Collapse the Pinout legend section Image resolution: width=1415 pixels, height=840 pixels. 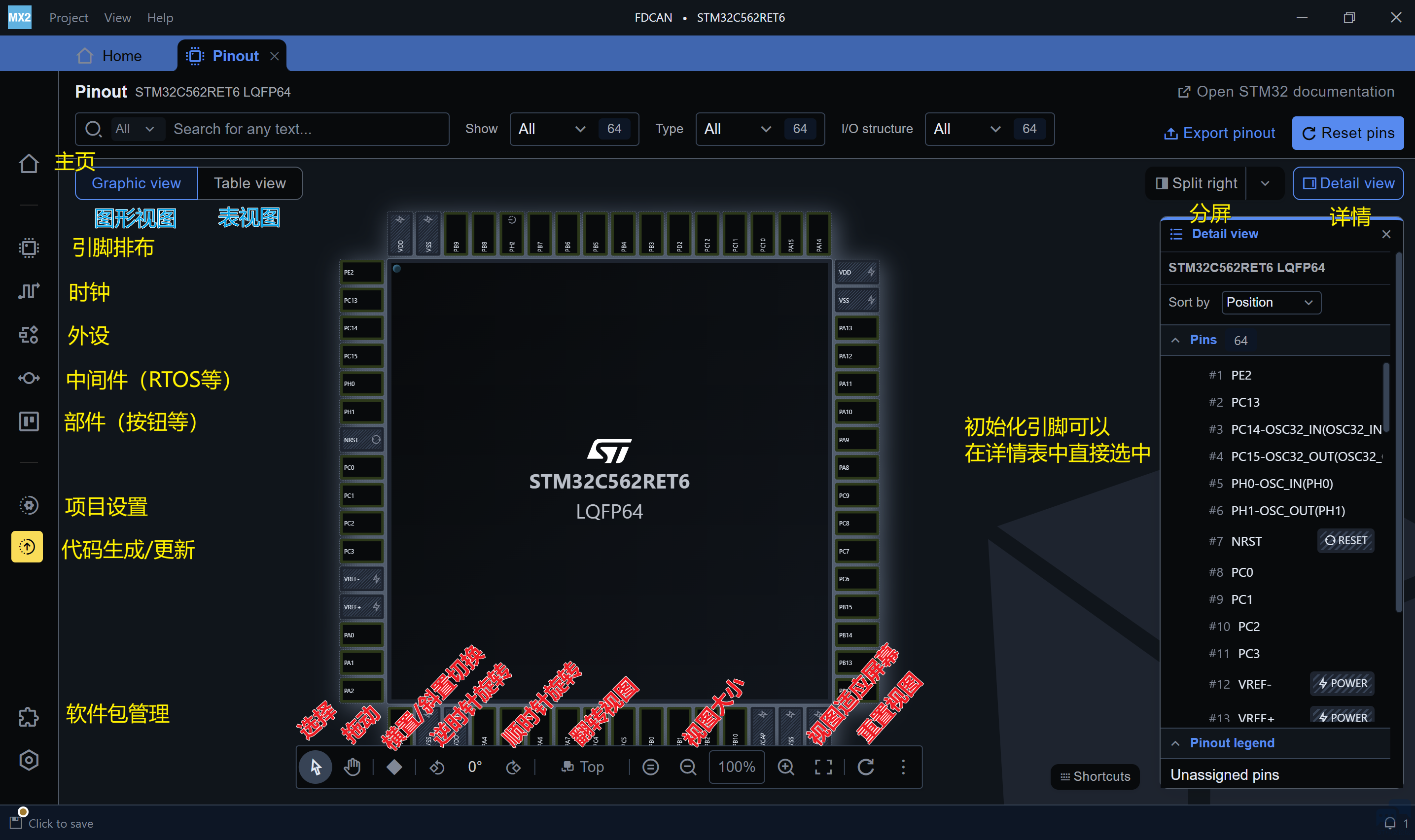[1175, 743]
